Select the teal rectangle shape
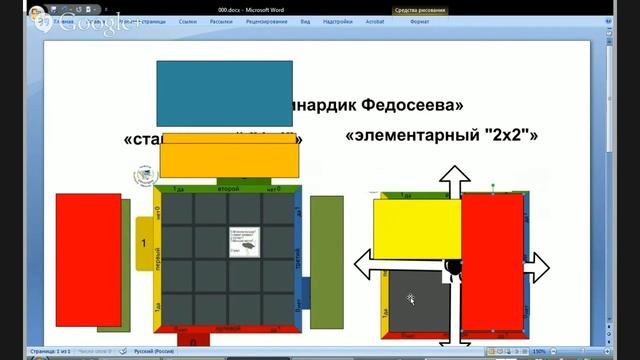The image size is (640, 360). 224,93
